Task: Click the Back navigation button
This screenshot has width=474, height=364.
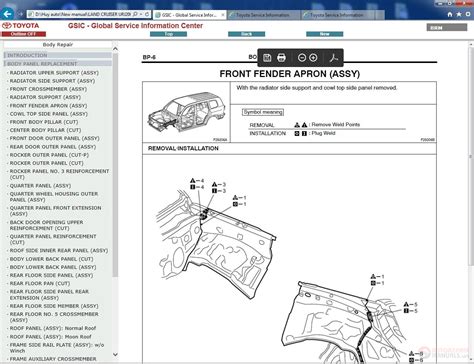Action: pyautogui.click(x=246, y=34)
